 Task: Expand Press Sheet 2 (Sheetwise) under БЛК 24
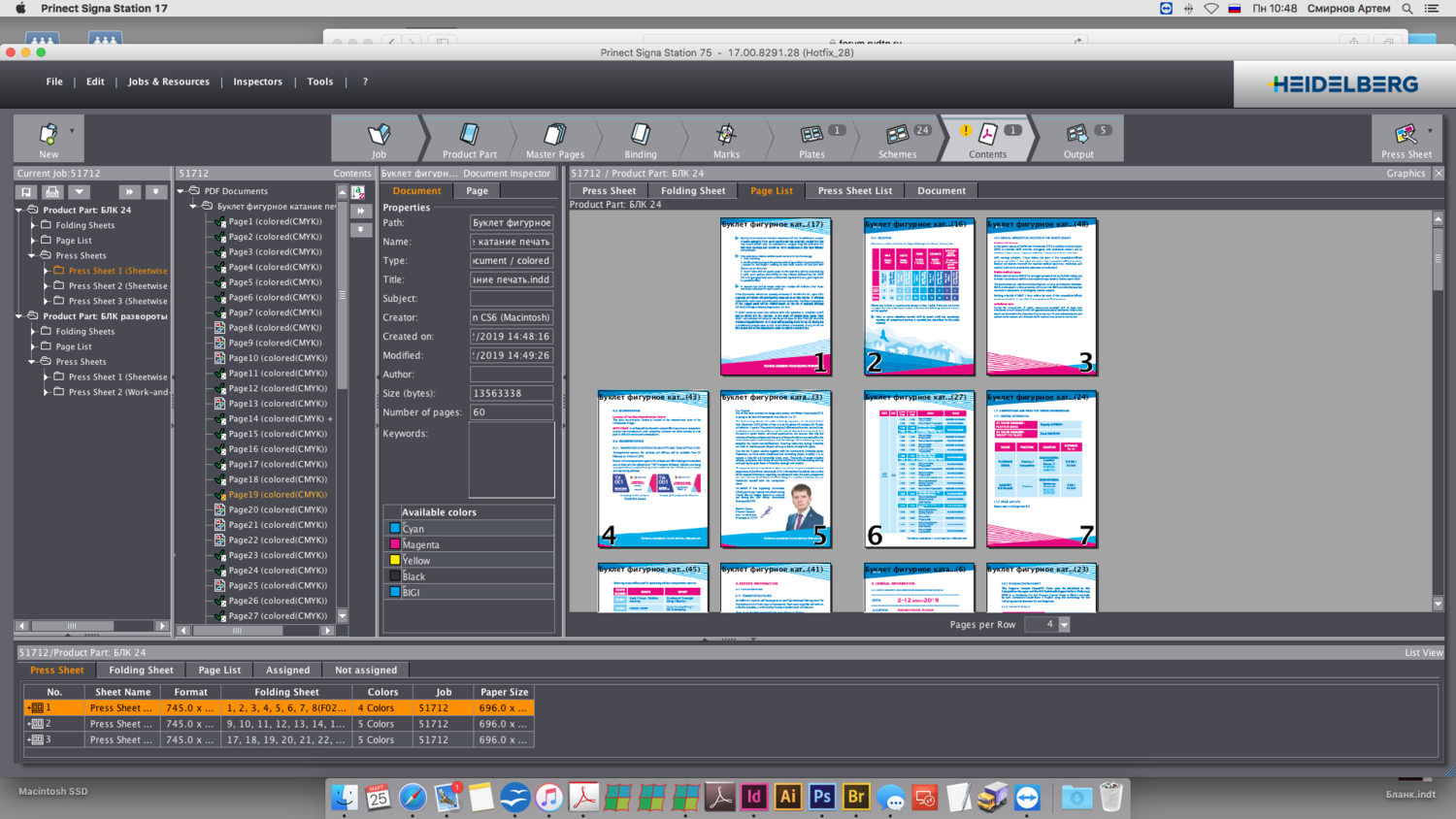point(46,286)
